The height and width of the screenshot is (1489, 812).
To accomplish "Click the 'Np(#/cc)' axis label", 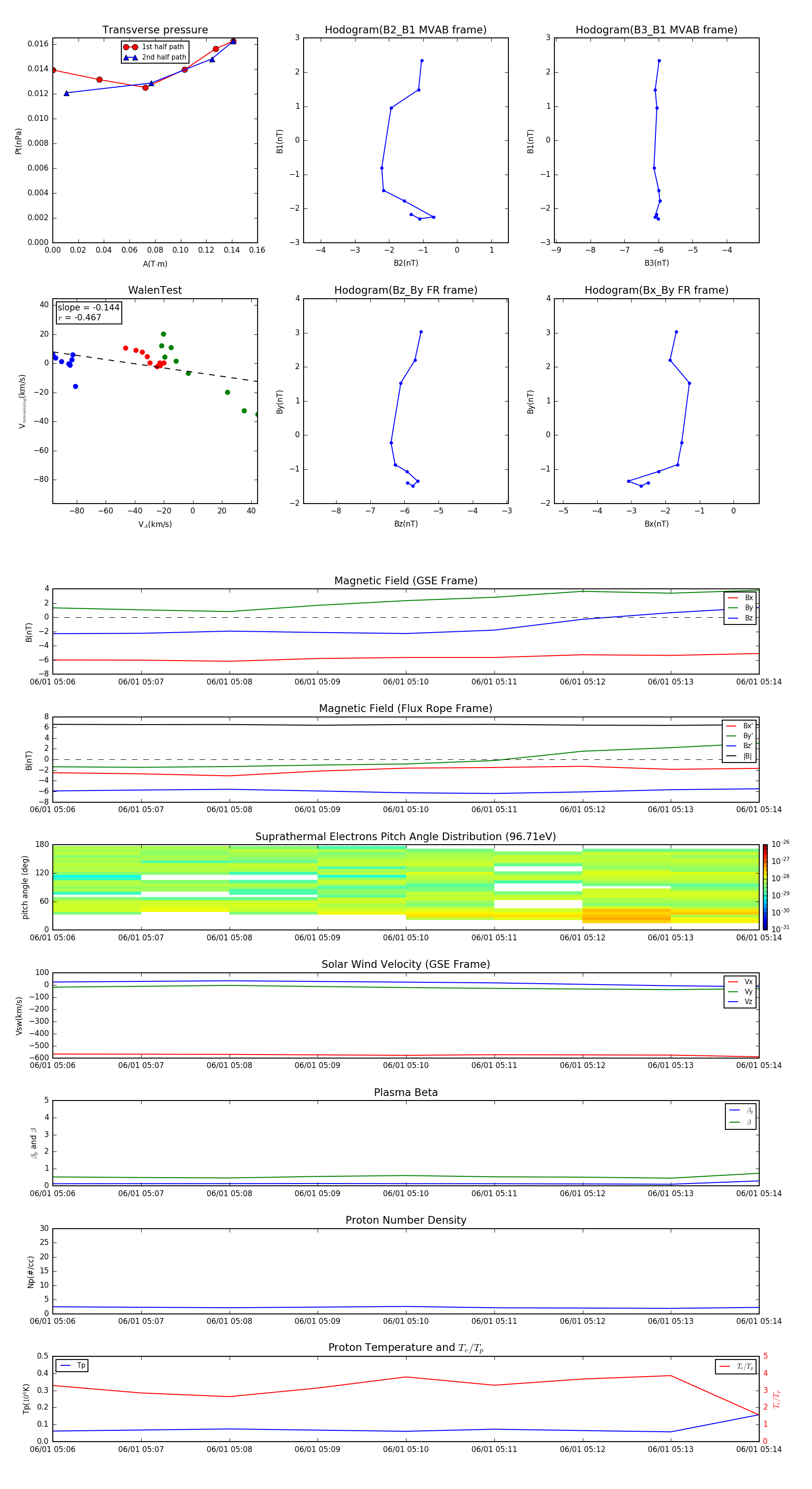I will click(x=31, y=1272).
